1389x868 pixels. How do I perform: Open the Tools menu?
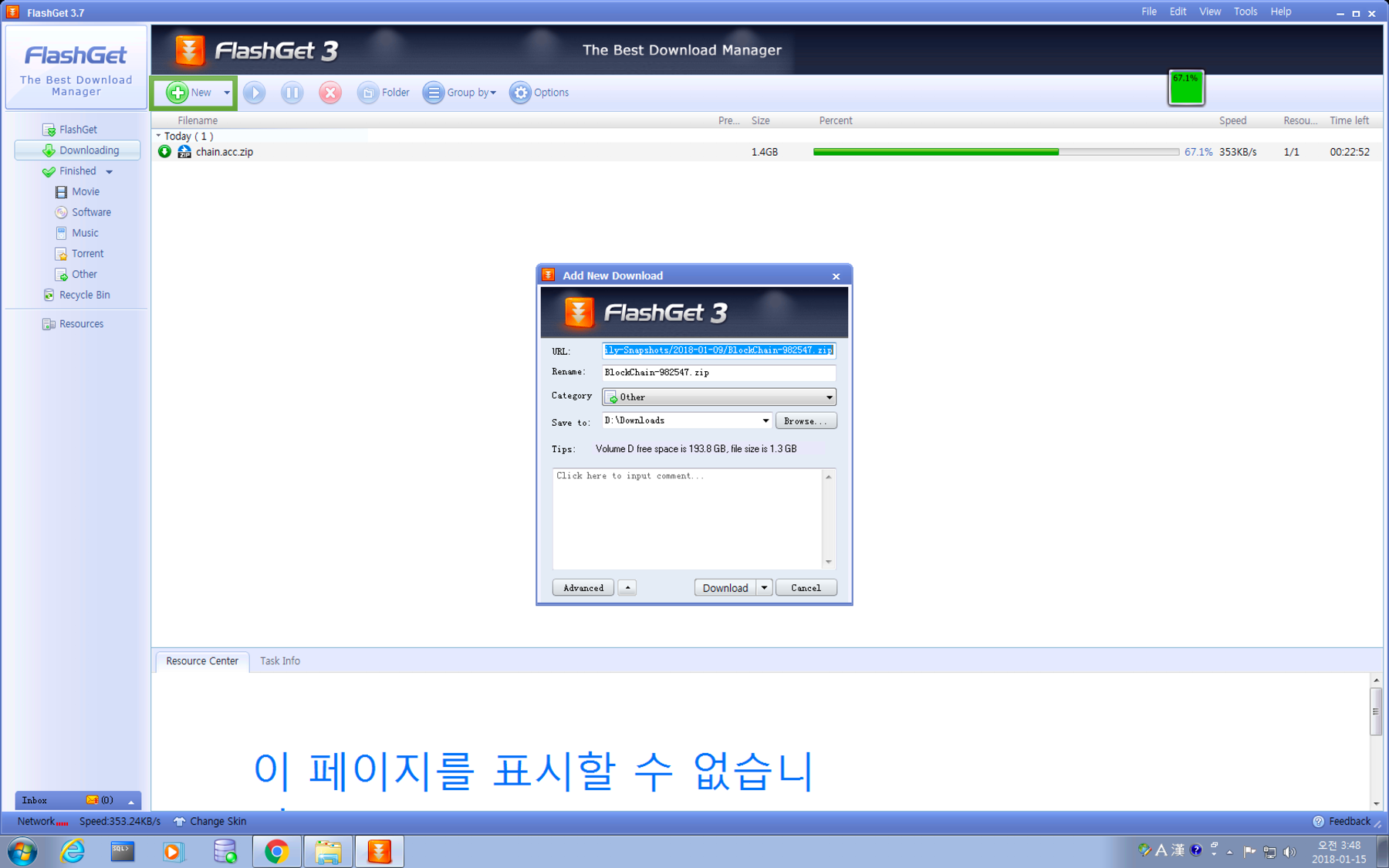pos(1245,12)
